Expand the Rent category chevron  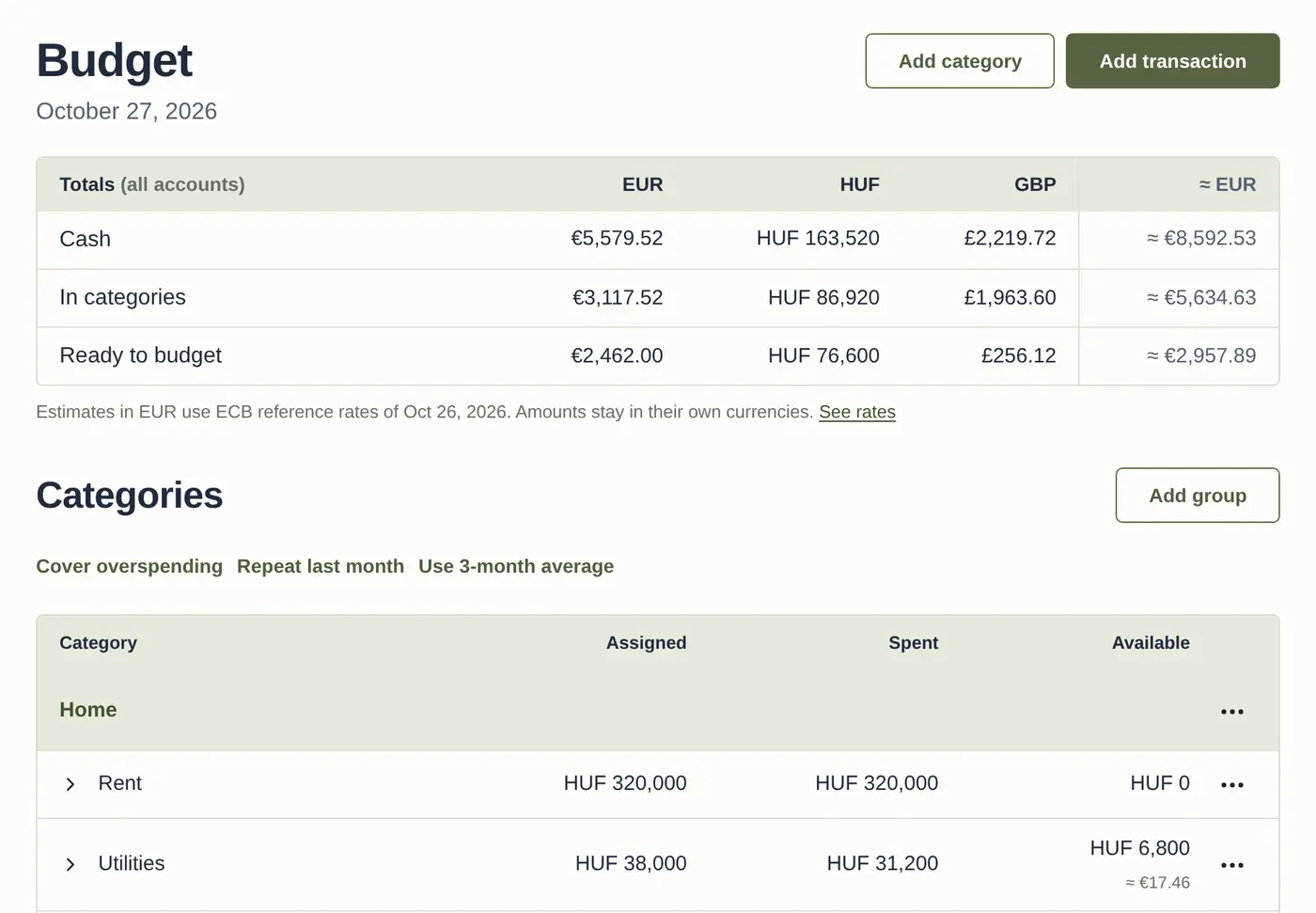pyautogui.click(x=70, y=784)
